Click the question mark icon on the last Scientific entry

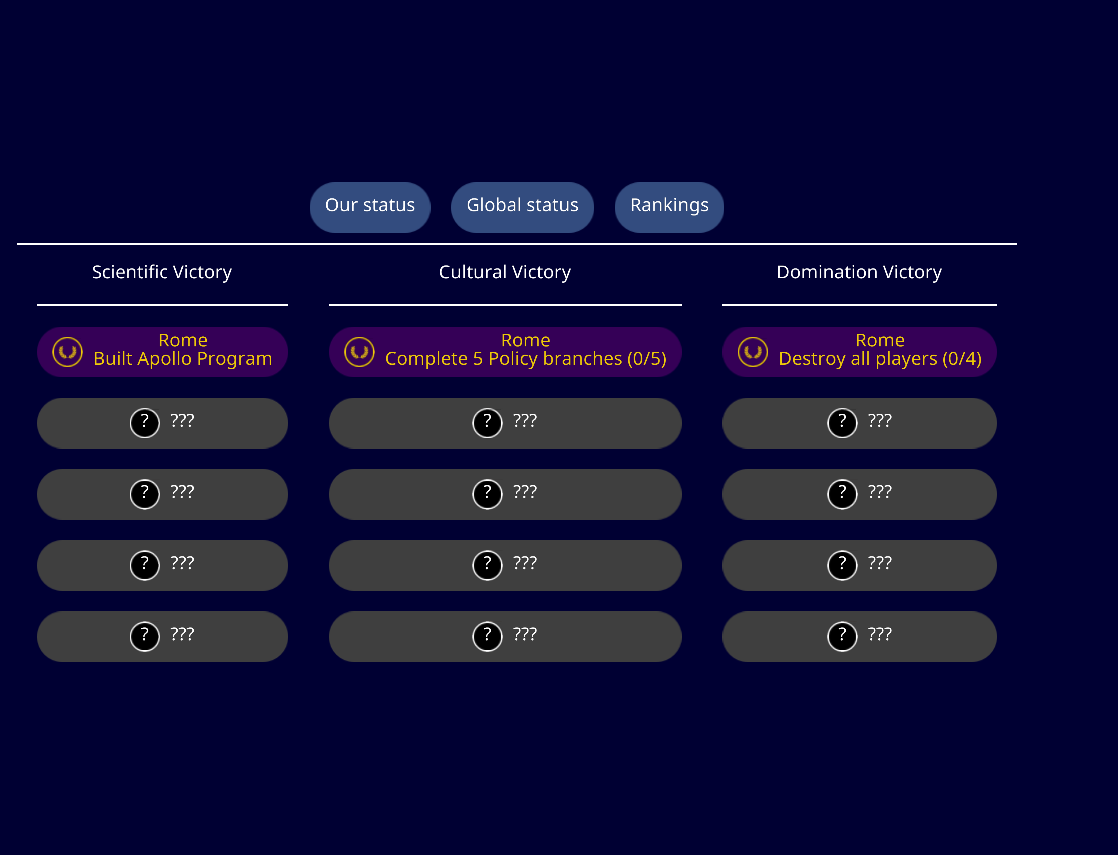click(x=144, y=635)
